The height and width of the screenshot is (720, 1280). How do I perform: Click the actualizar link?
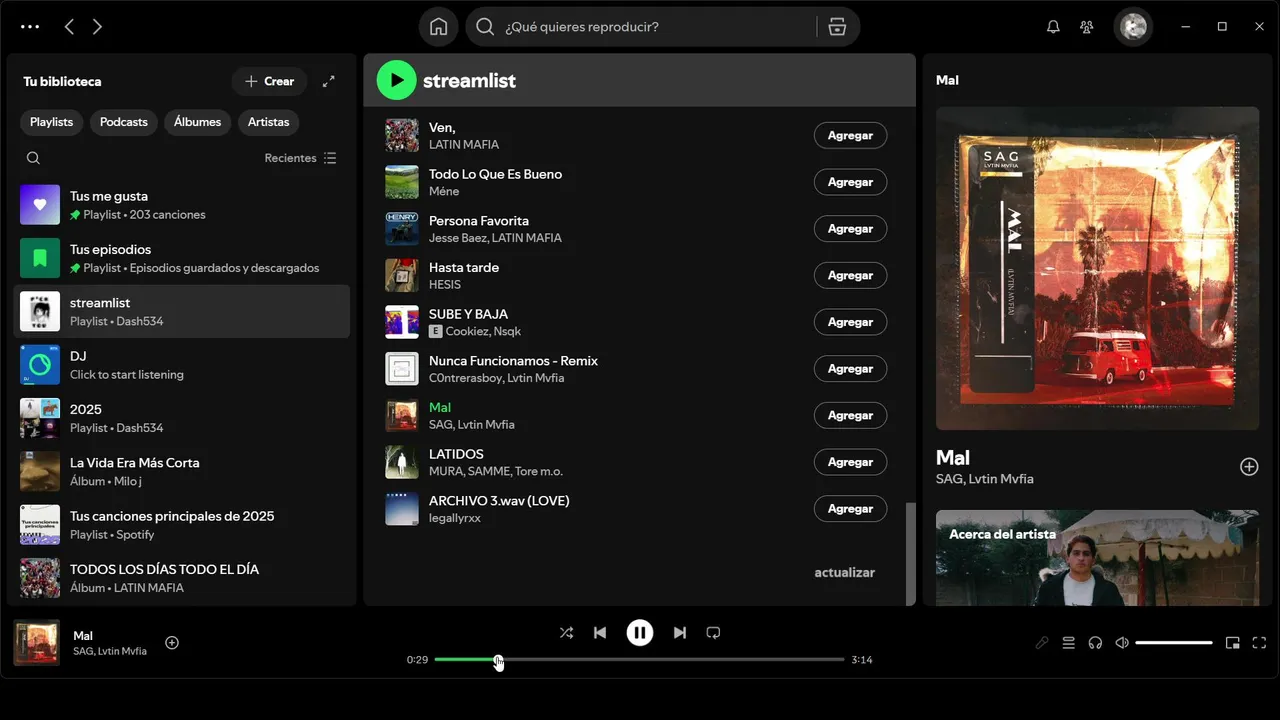point(844,573)
